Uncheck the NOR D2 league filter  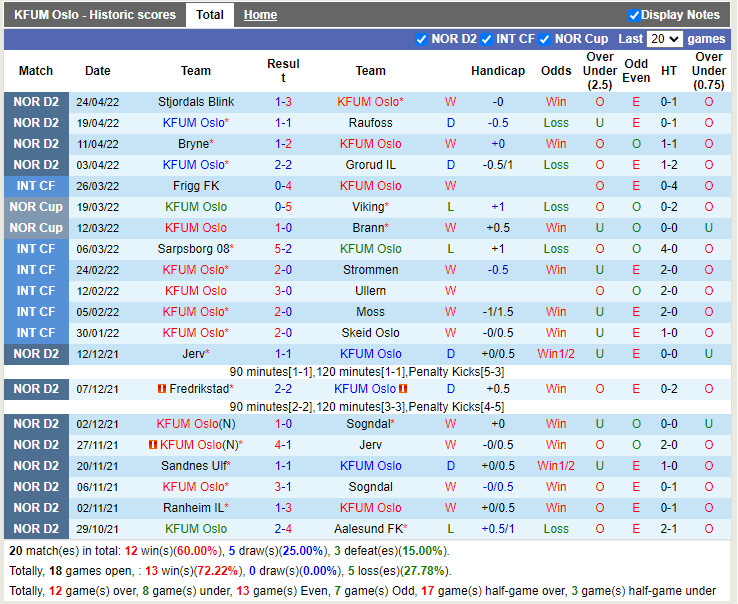pos(421,39)
